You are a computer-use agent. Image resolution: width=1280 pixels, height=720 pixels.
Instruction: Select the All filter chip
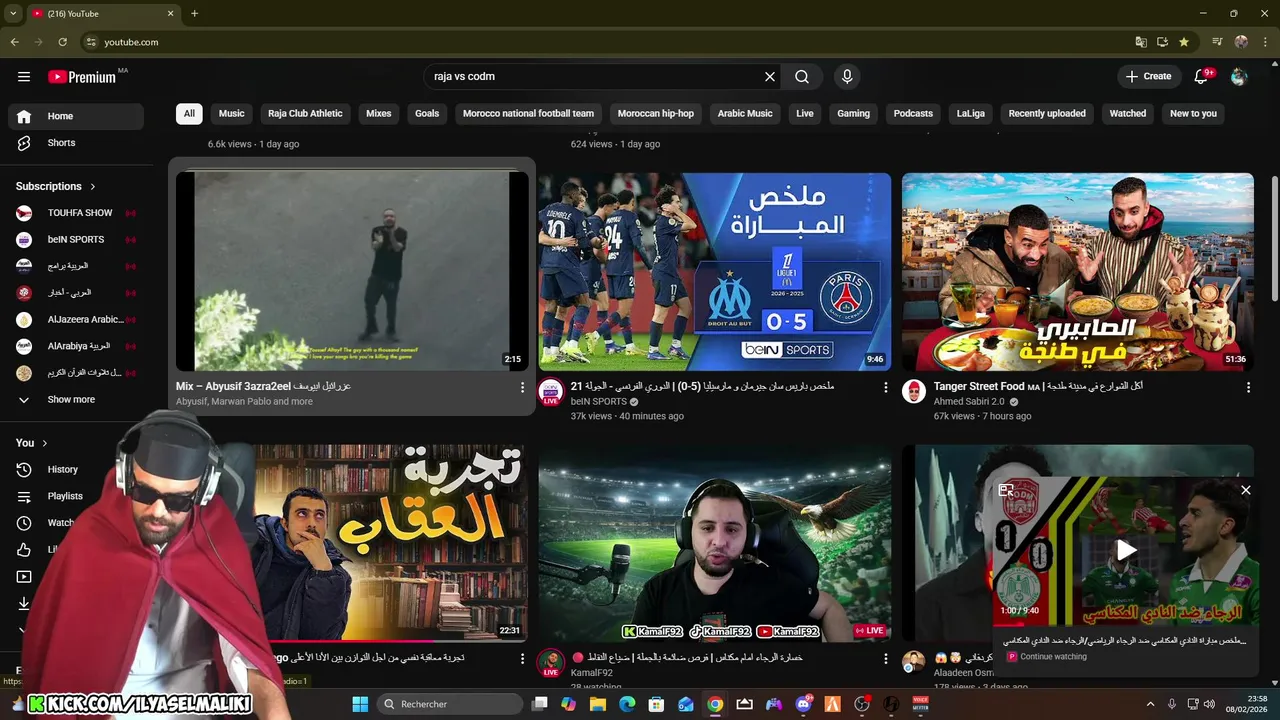(x=189, y=113)
